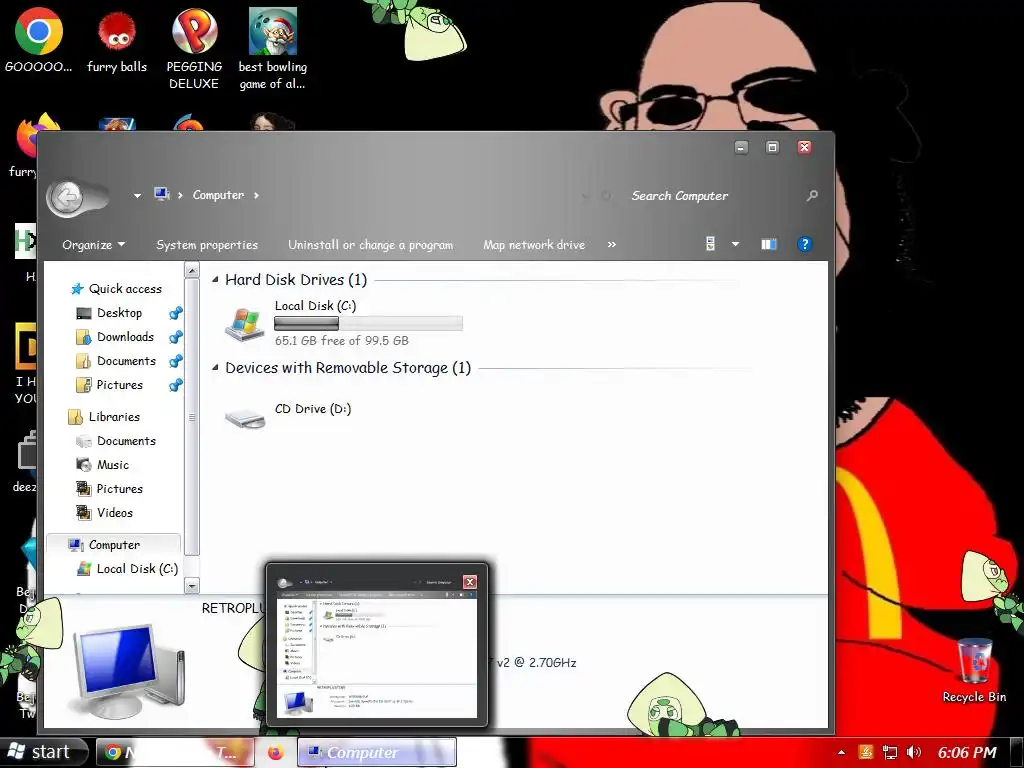Maximize the Computer window
The width and height of the screenshot is (1024, 768).
tap(772, 148)
